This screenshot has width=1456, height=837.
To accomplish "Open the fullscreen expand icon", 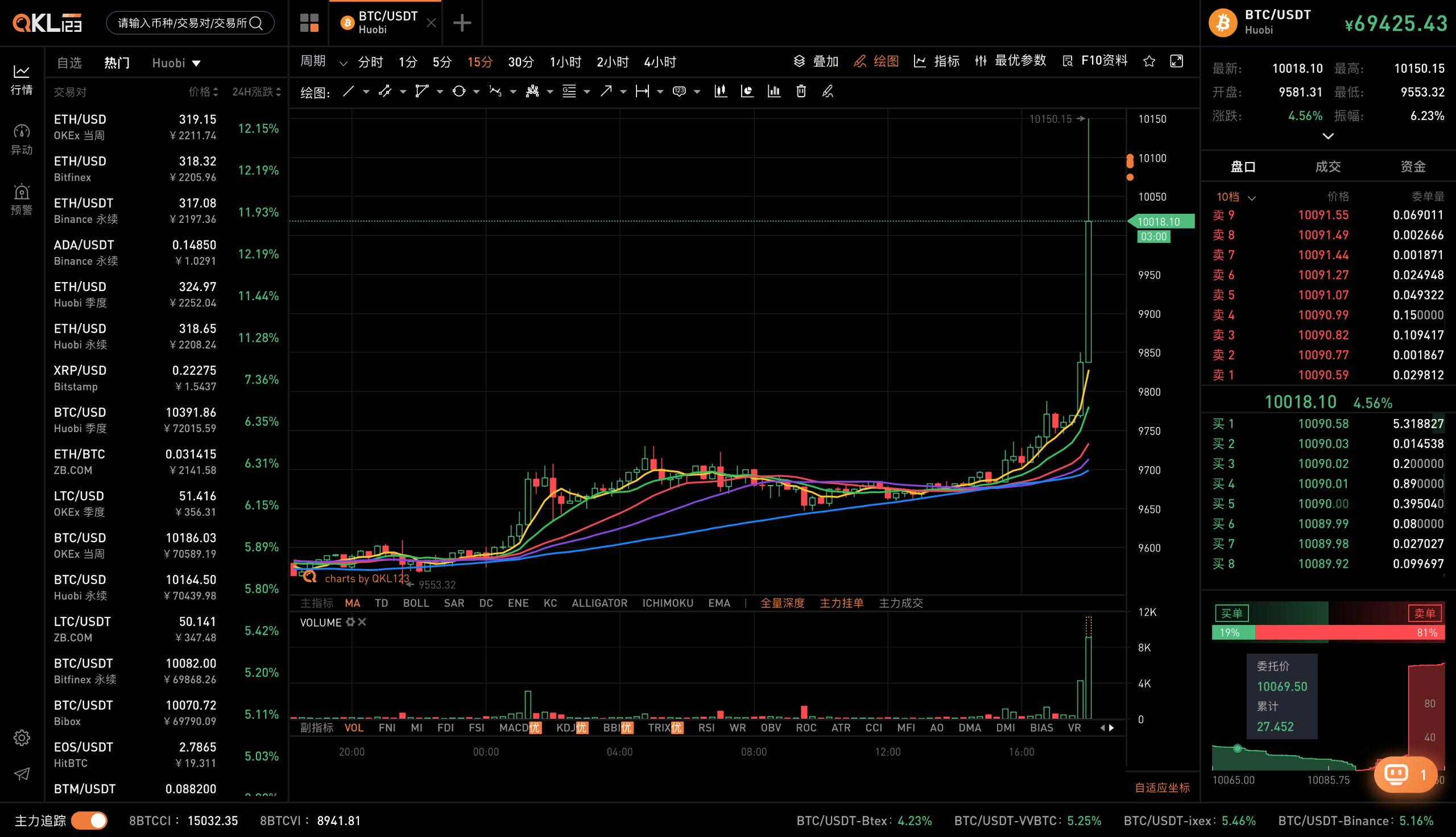I will click(x=1177, y=61).
